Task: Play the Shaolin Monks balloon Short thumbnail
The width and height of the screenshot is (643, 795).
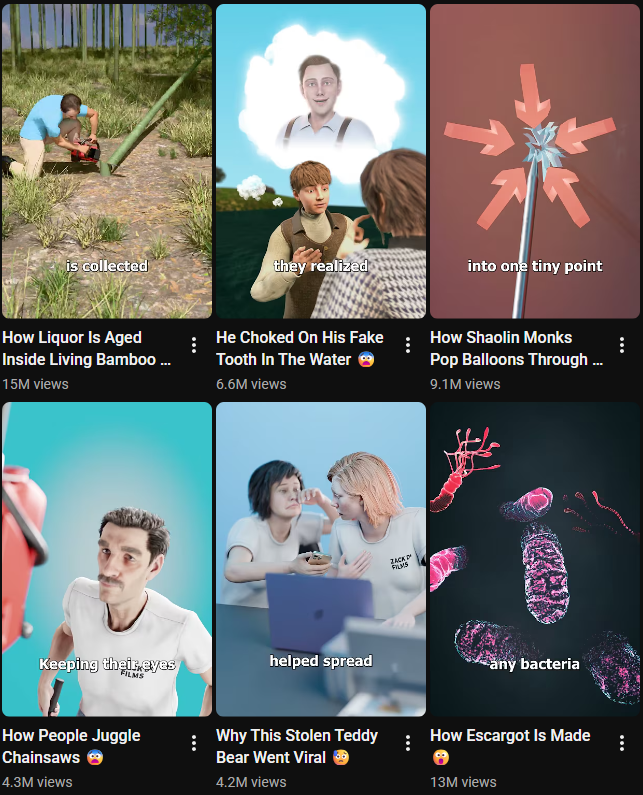Action: (535, 161)
